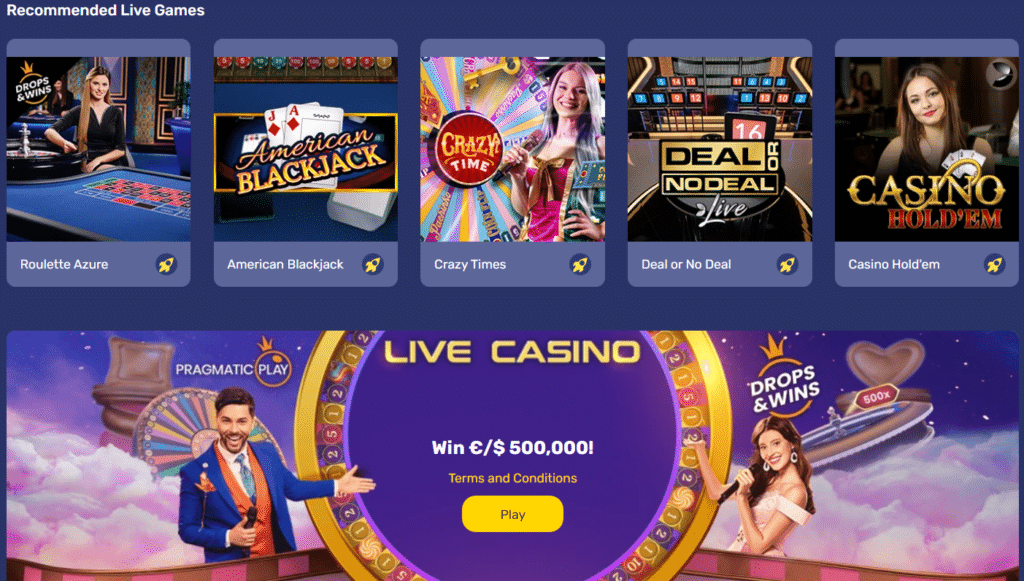Image resolution: width=1024 pixels, height=581 pixels.
Task: Select the Casino Hold'em game thumbnail
Action: click(927, 149)
